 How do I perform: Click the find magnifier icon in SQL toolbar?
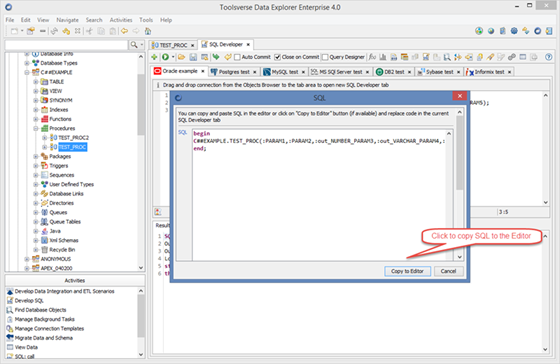click(x=447, y=57)
